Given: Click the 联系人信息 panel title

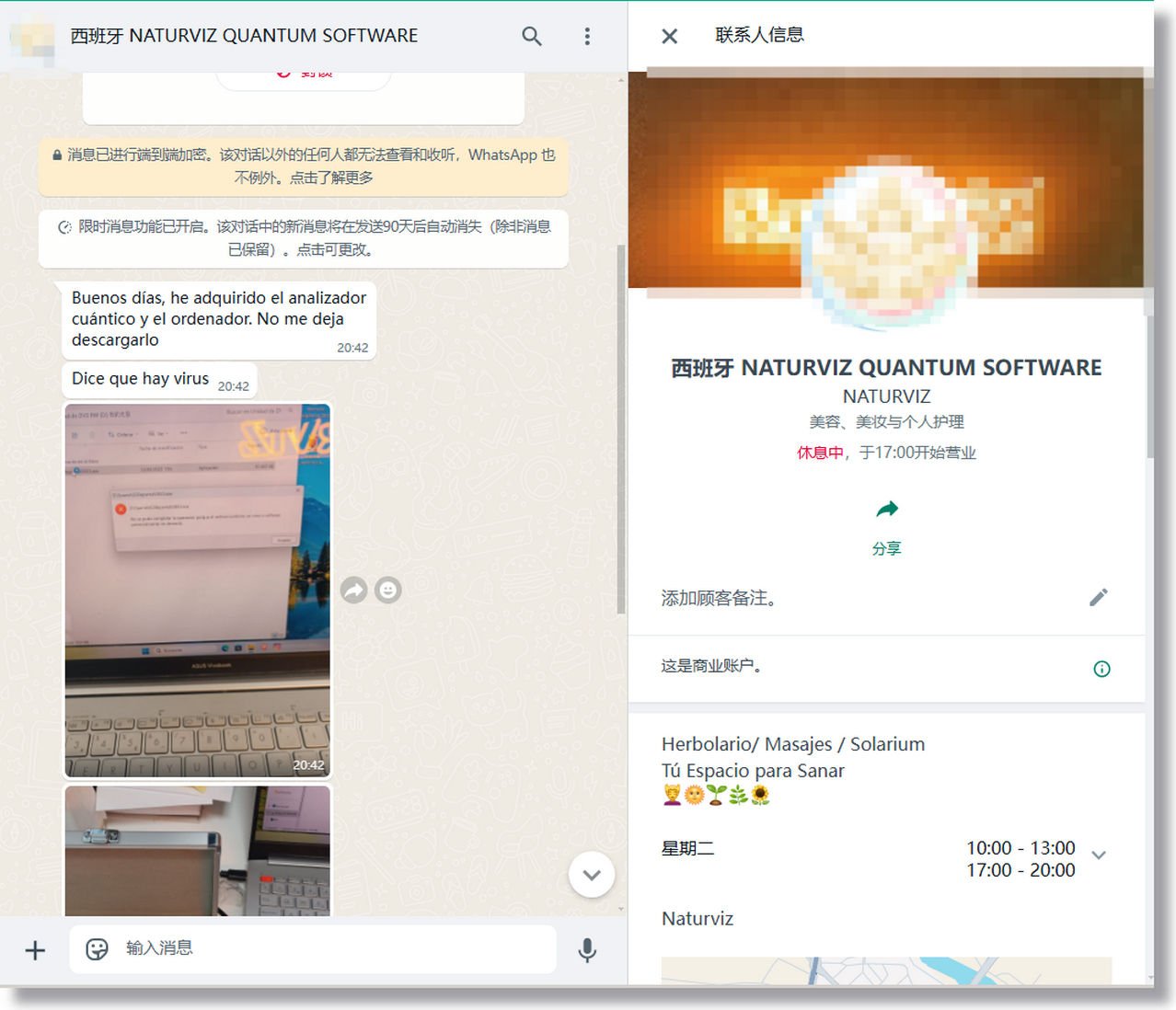Looking at the screenshot, I should (760, 35).
